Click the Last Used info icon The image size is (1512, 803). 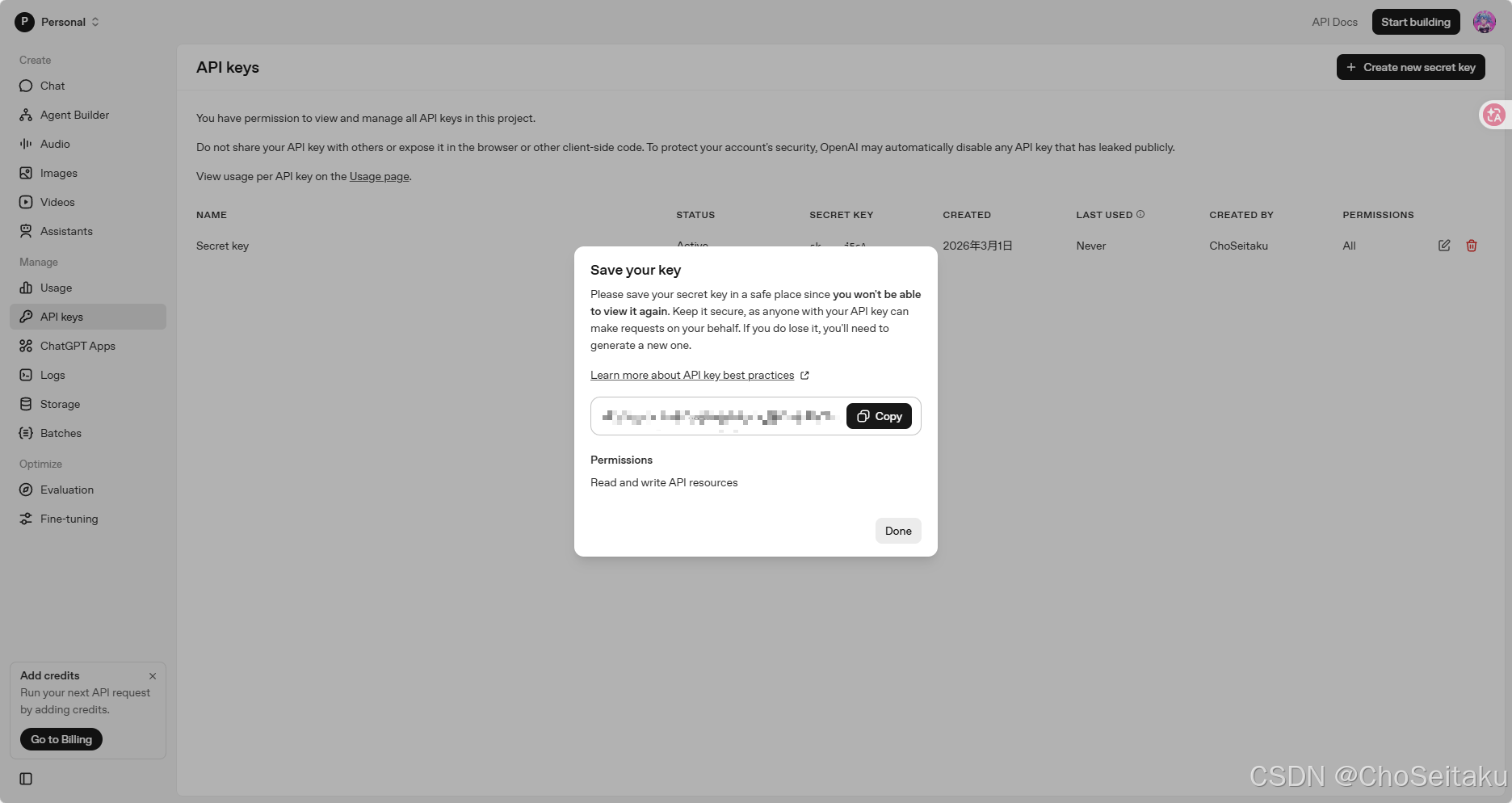[x=1140, y=214]
